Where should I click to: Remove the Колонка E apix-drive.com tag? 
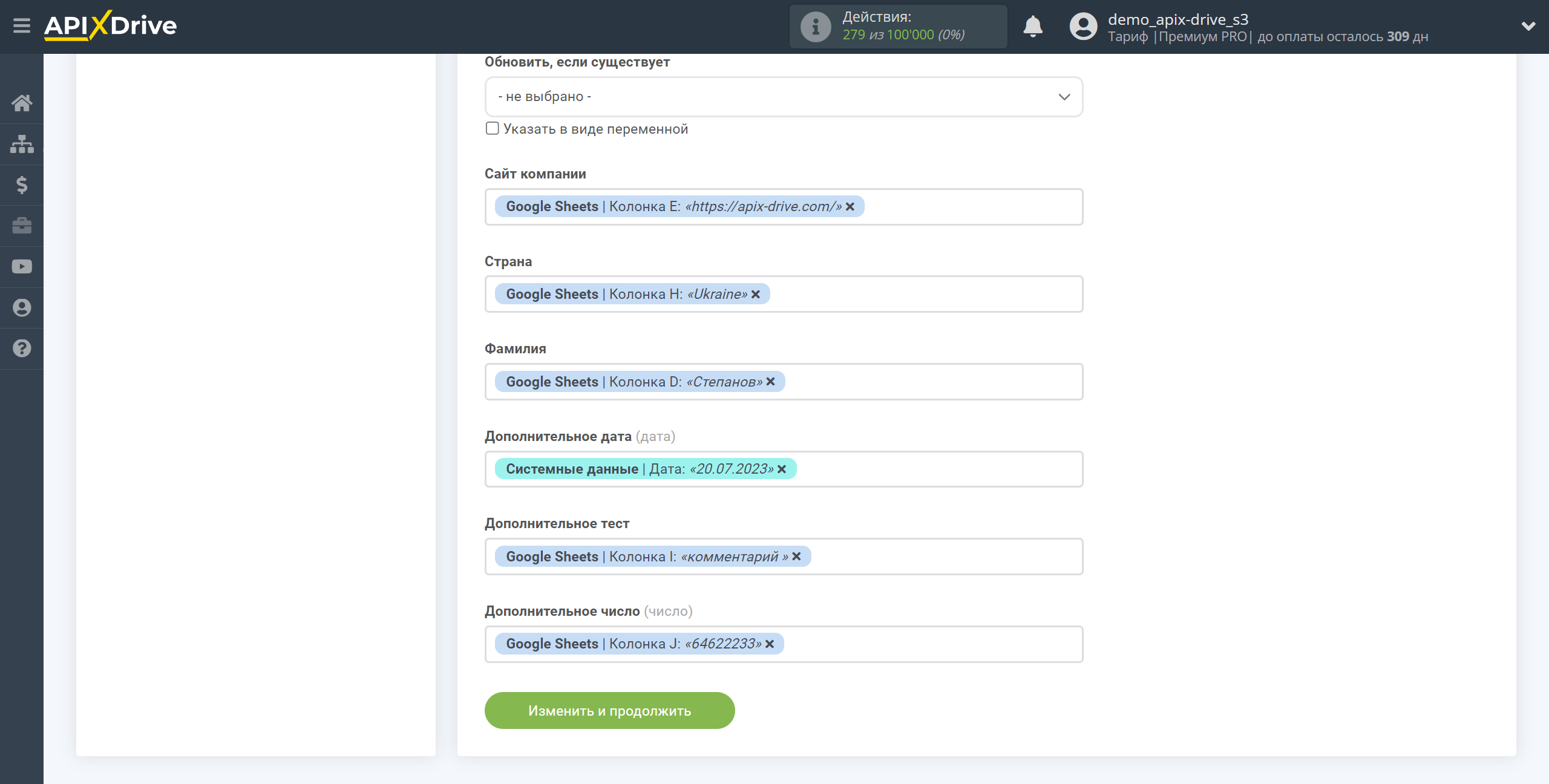tap(850, 207)
